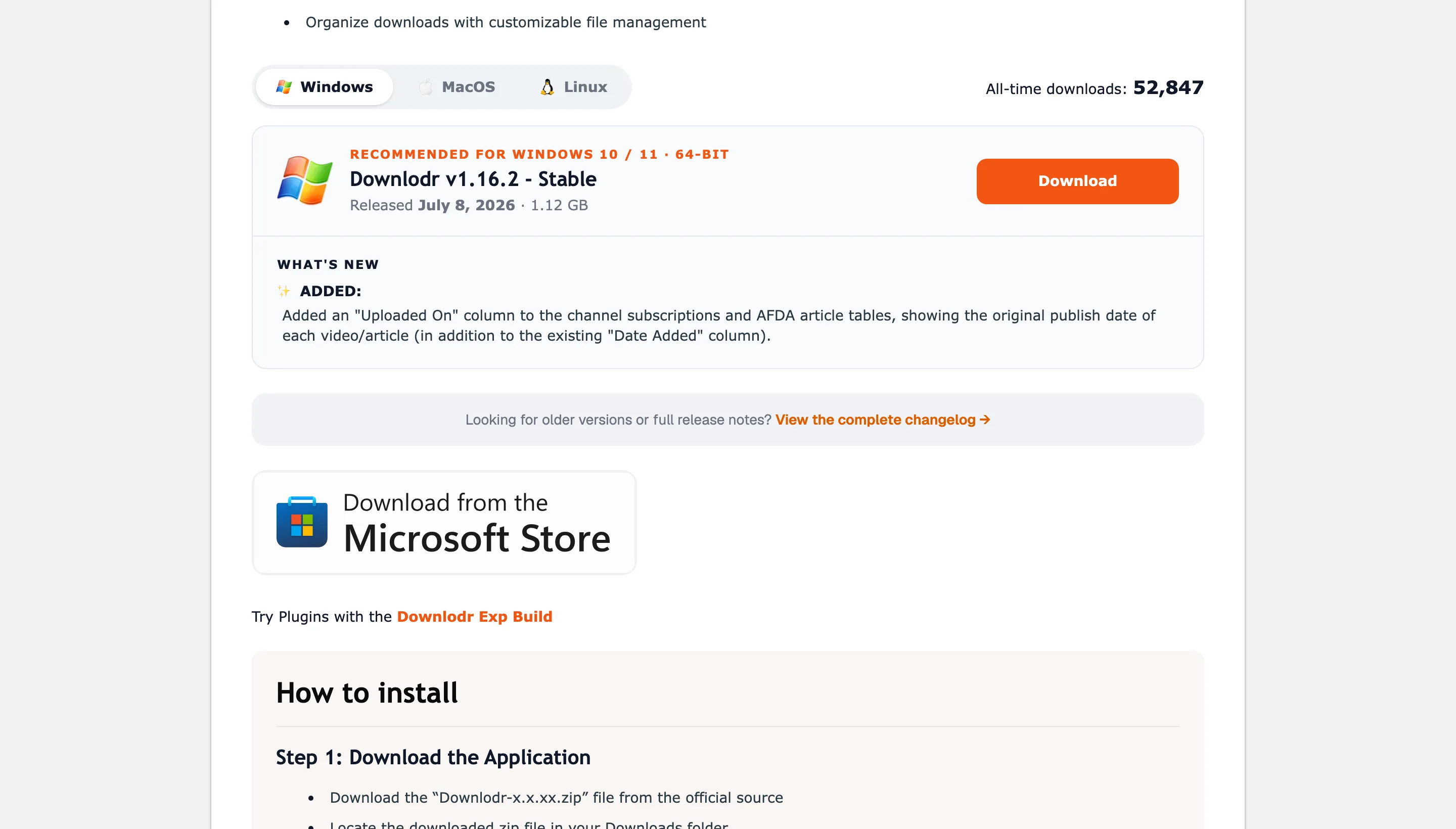Screen dimensions: 1456x829
Task: Open the Downlodr Exp Build link
Action: (474, 617)
